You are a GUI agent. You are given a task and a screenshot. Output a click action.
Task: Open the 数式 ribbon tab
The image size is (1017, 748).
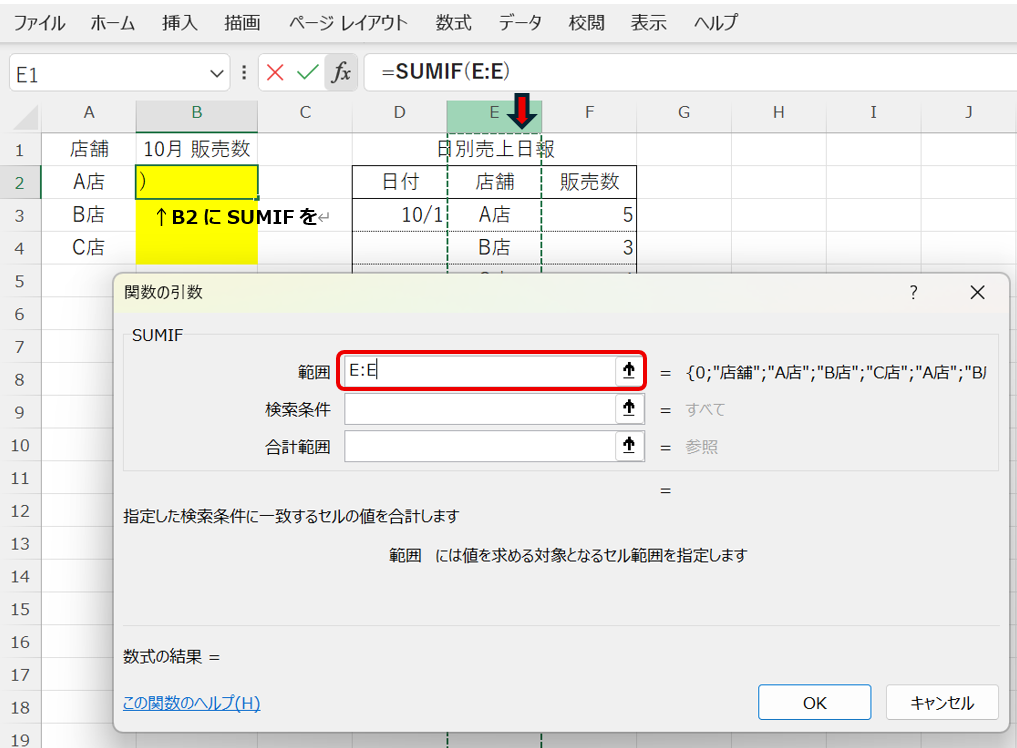click(453, 22)
